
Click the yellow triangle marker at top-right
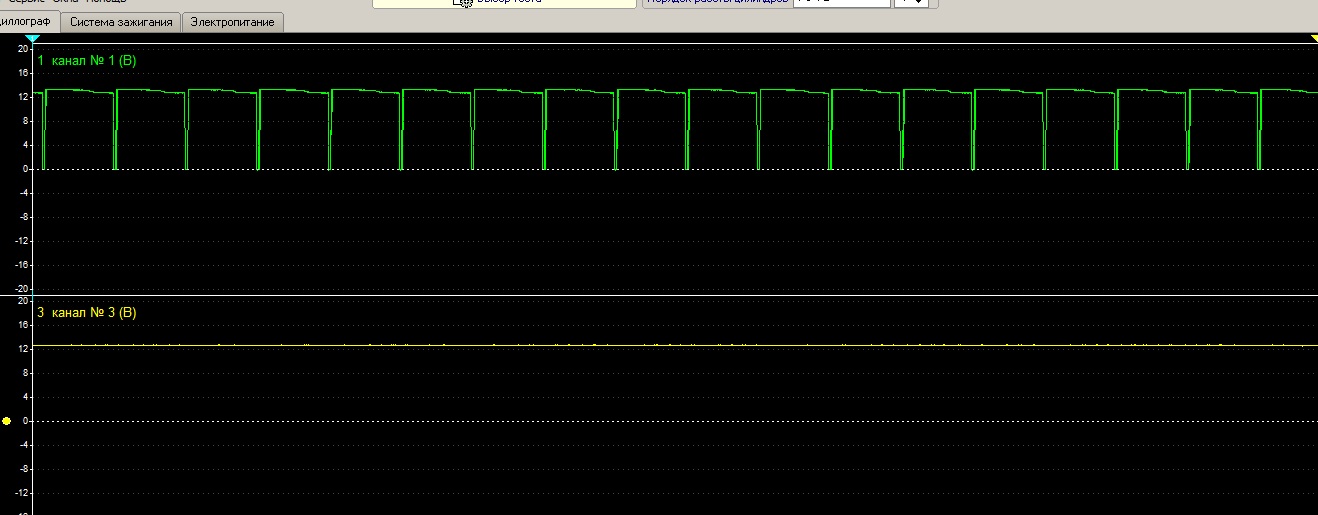(x=1313, y=38)
